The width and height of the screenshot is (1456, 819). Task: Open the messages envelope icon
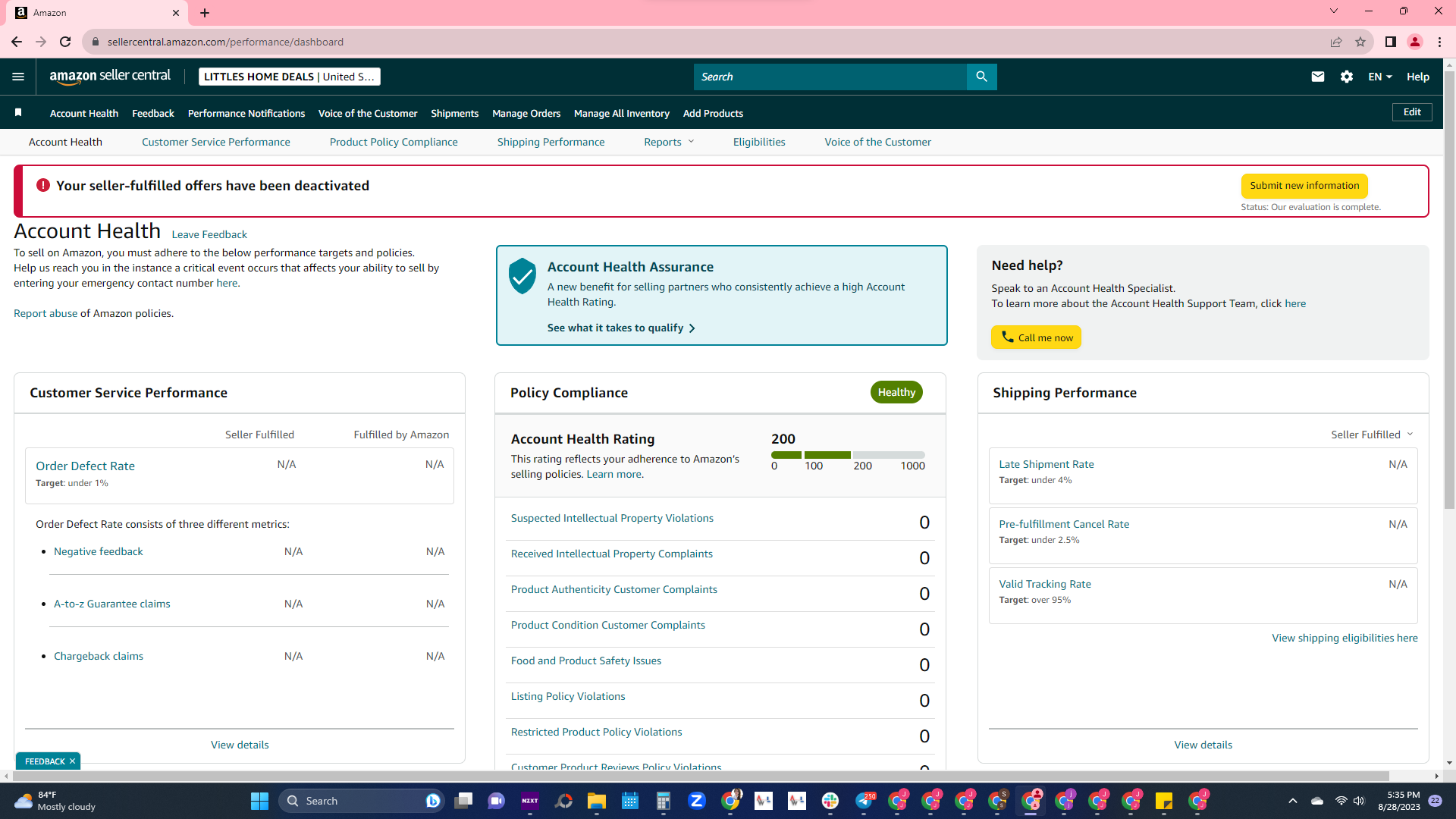click(1318, 77)
